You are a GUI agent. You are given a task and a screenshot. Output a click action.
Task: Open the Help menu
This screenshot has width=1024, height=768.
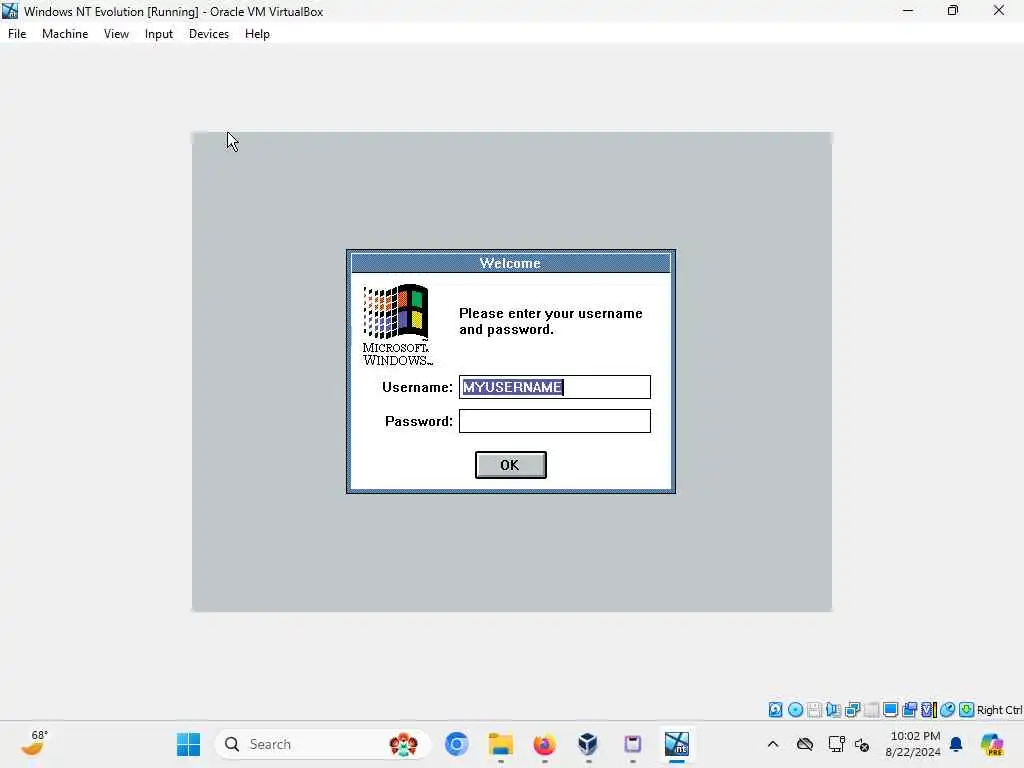(257, 34)
